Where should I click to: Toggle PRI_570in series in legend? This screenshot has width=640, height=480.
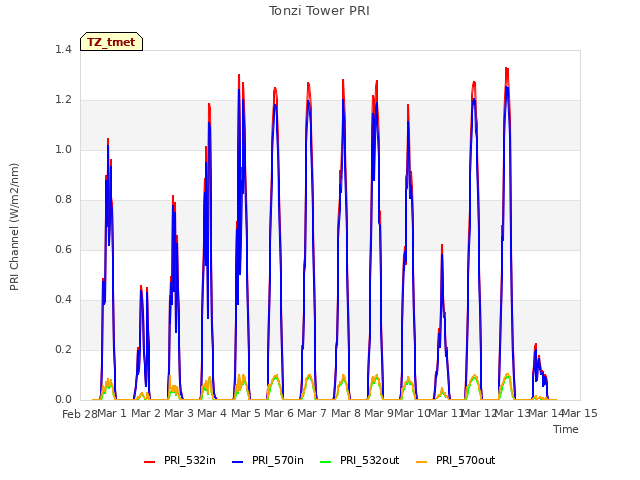click(268, 460)
